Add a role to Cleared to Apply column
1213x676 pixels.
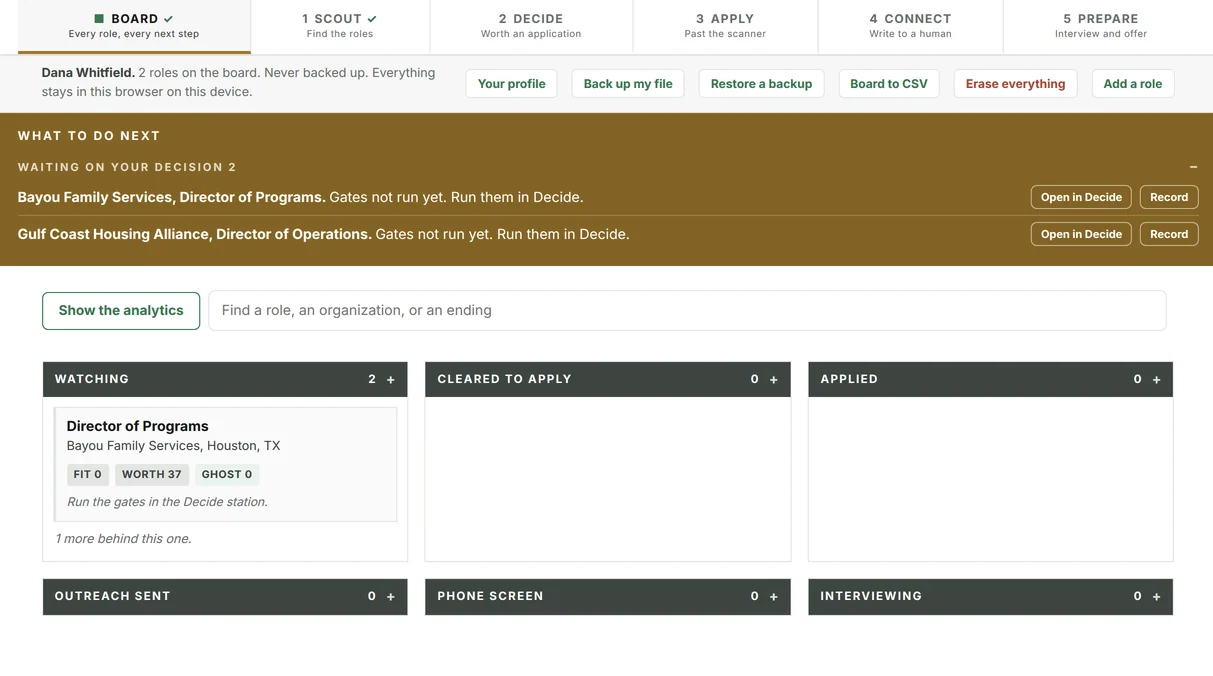click(774, 380)
